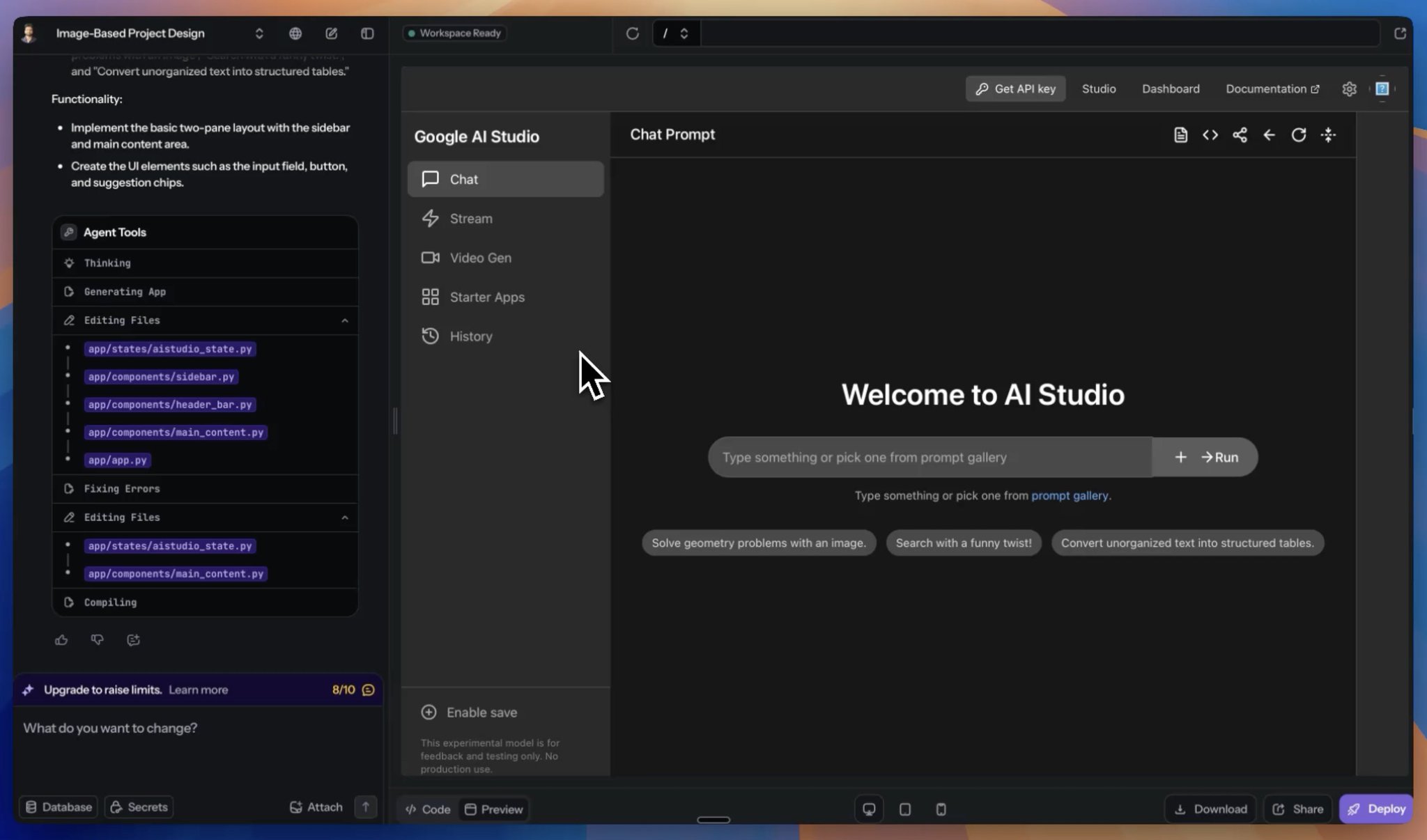Image resolution: width=1427 pixels, height=840 pixels.
Task: Open the prompt gallery link
Action: (x=1070, y=496)
